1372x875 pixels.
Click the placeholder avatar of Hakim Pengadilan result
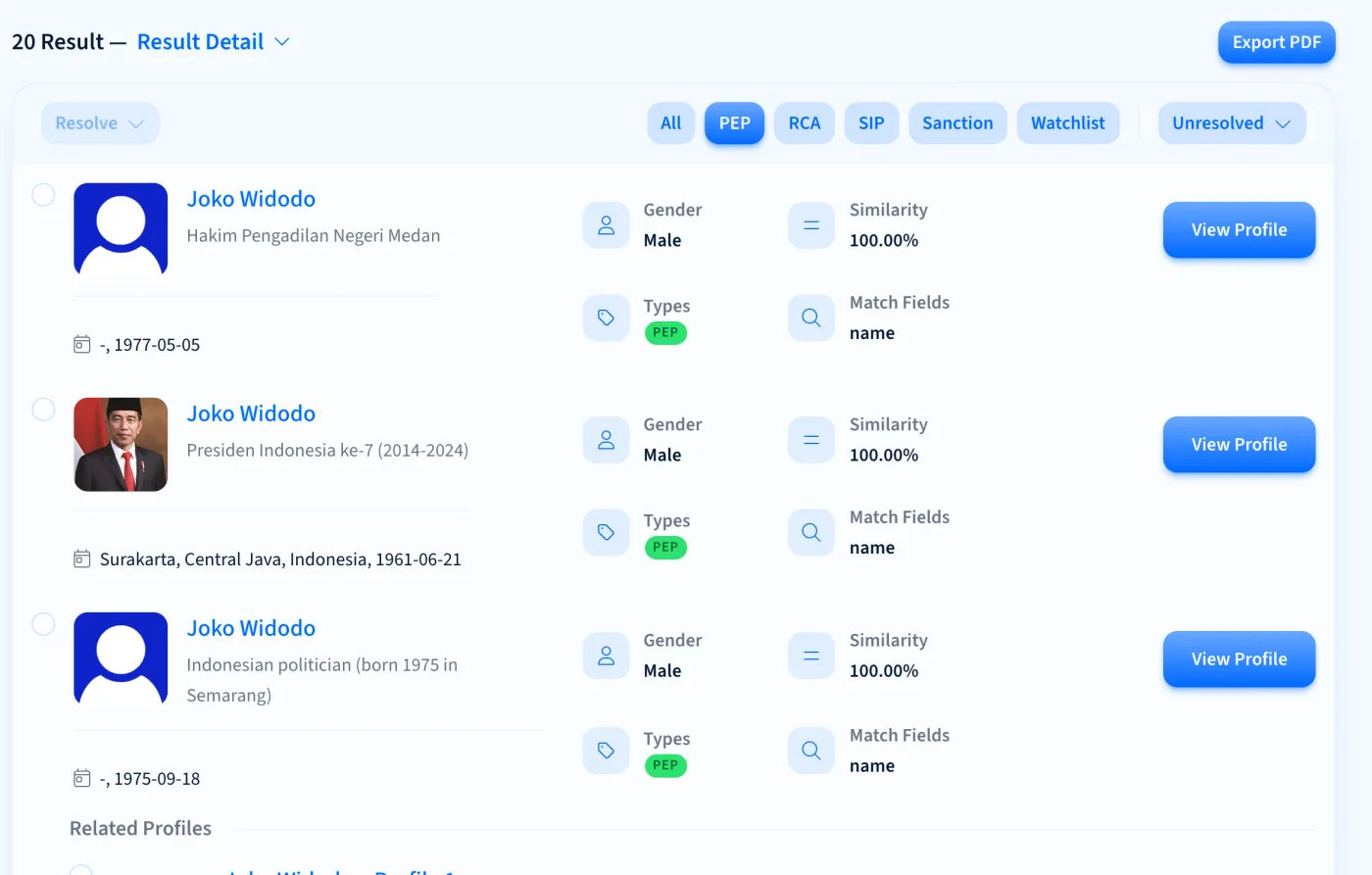pos(121,229)
